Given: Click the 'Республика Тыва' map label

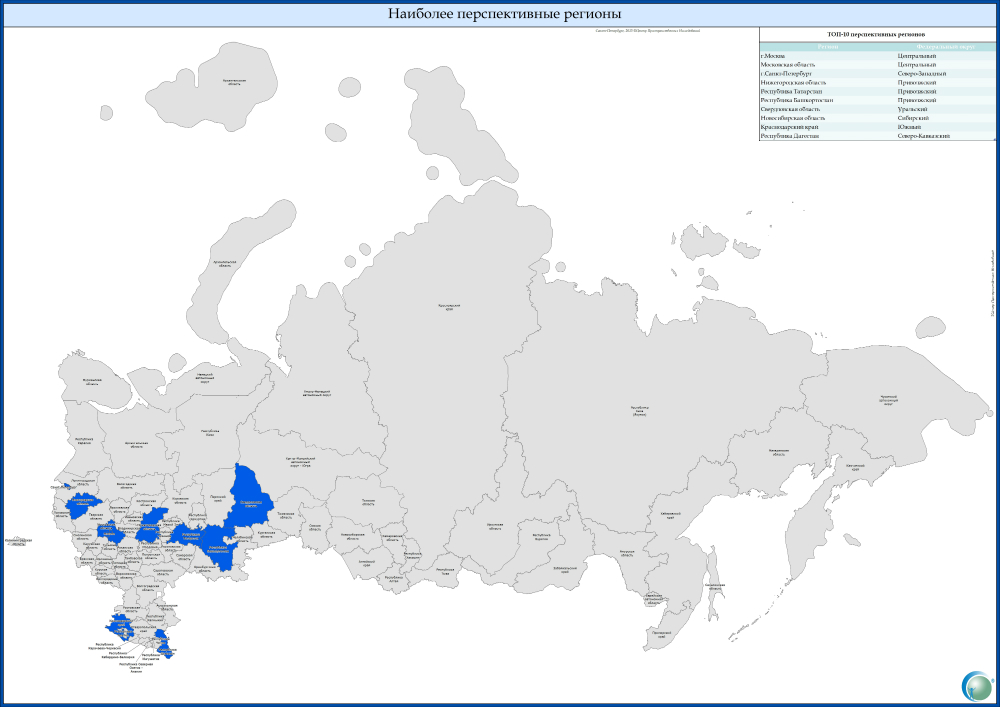Looking at the screenshot, I should click(445, 571).
